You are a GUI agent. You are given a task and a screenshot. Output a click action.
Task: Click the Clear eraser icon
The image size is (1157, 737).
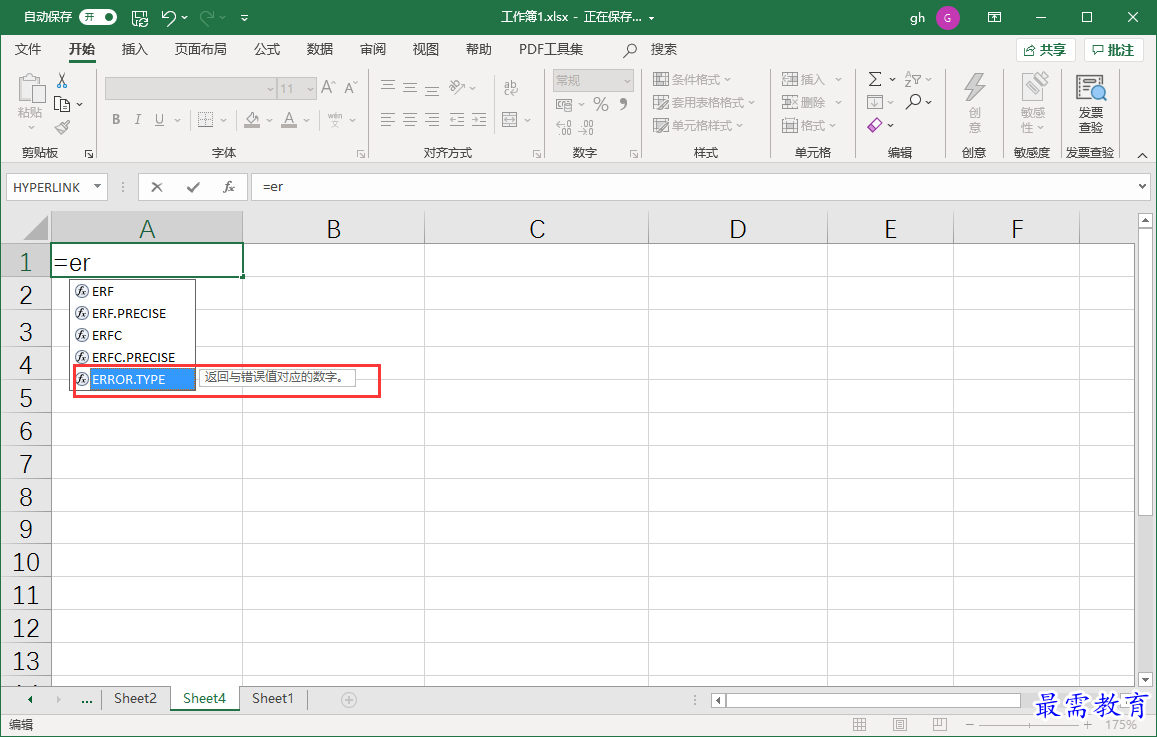click(x=875, y=125)
